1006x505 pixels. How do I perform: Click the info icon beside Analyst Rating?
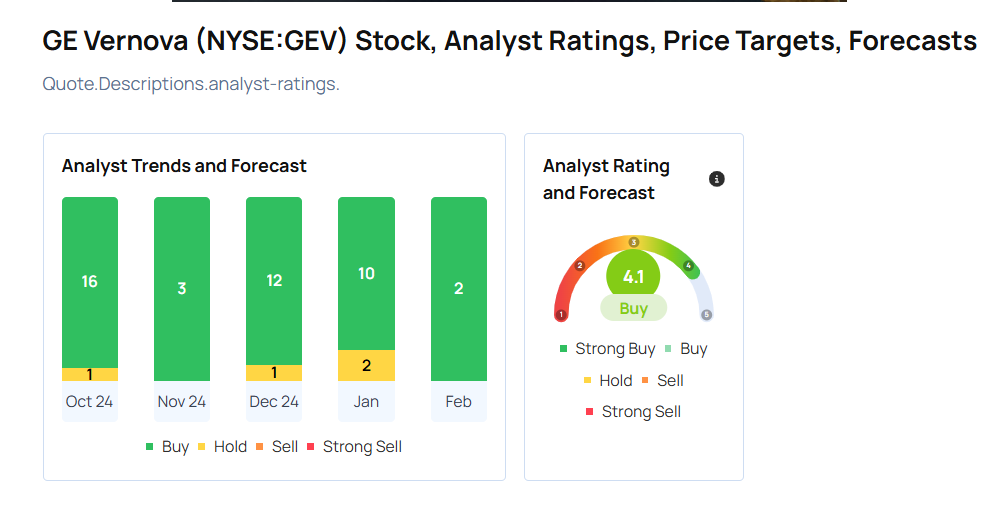pyautogui.click(x=716, y=179)
